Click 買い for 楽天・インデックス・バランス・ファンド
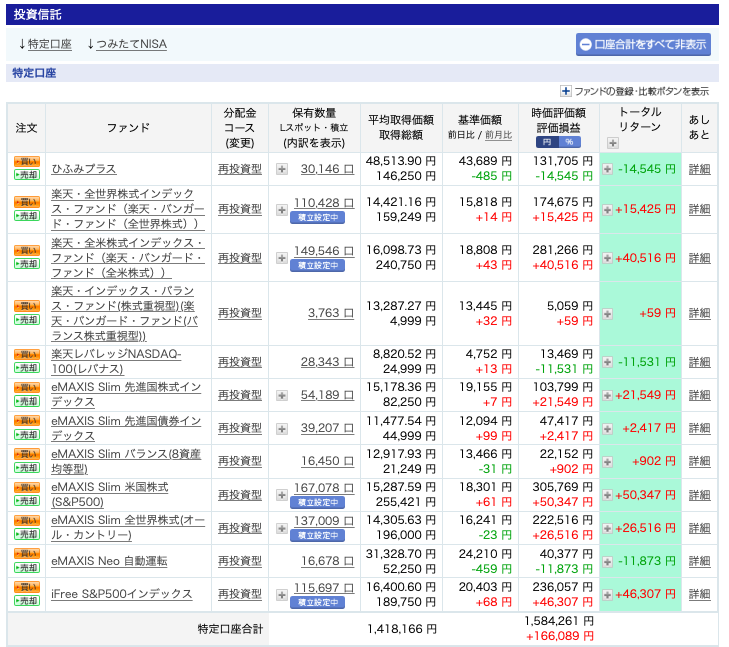Image resolution: width=729 pixels, height=647 pixels. 27,306
